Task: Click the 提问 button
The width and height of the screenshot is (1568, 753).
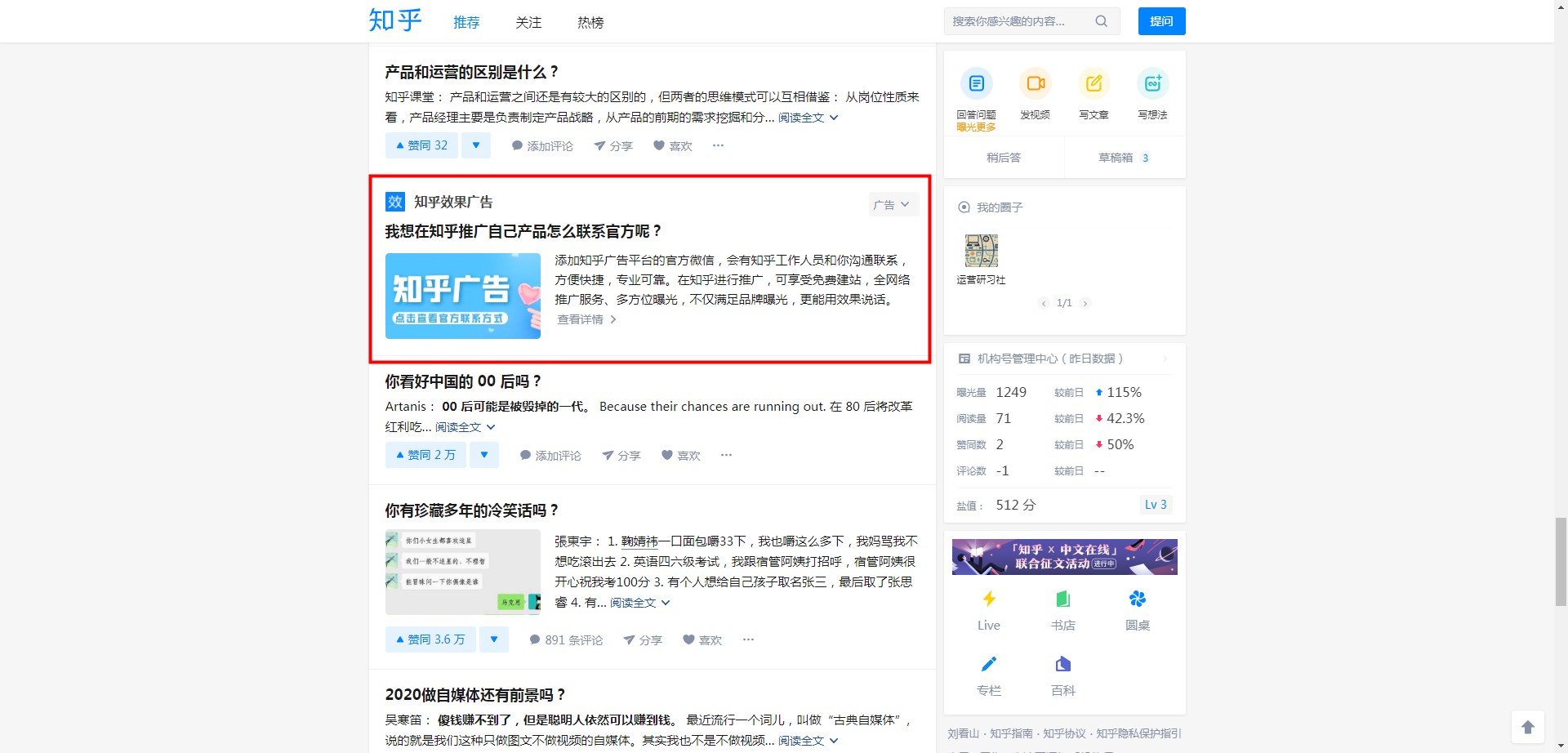Action: click(x=1161, y=21)
